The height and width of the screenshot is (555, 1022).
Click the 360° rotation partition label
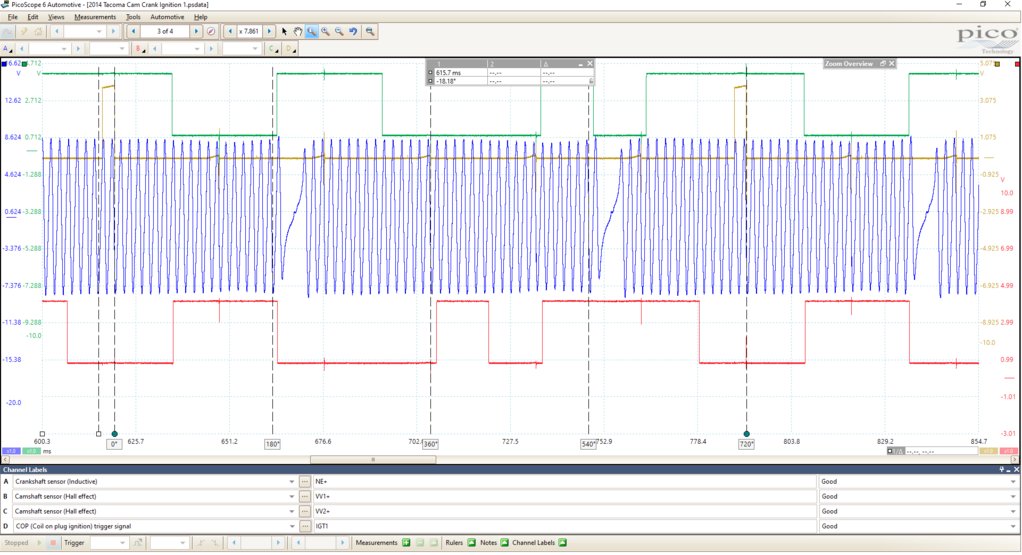tap(430, 445)
